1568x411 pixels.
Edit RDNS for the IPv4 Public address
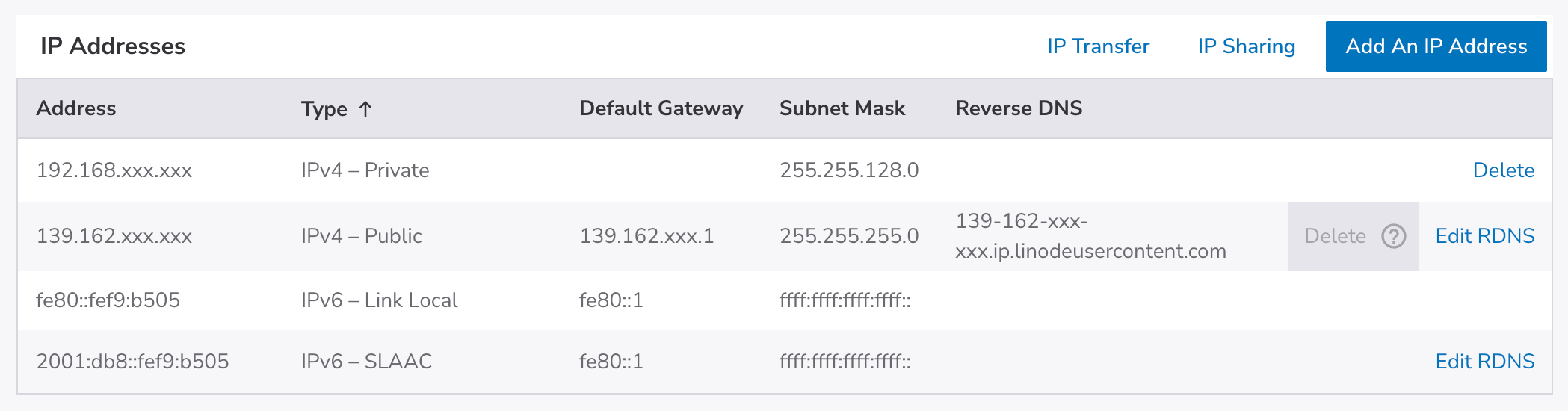coord(1484,236)
